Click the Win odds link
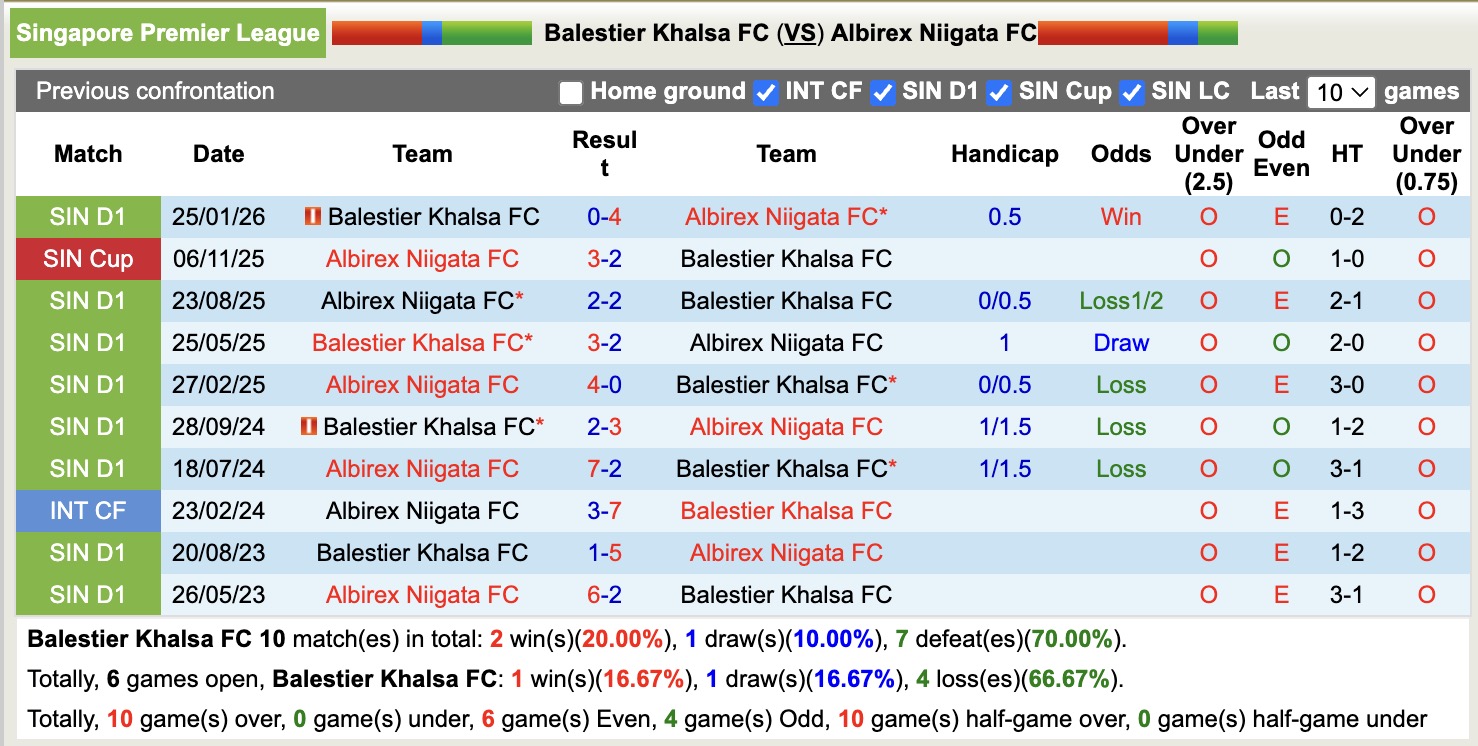This screenshot has height=746, width=1478. point(1120,216)
